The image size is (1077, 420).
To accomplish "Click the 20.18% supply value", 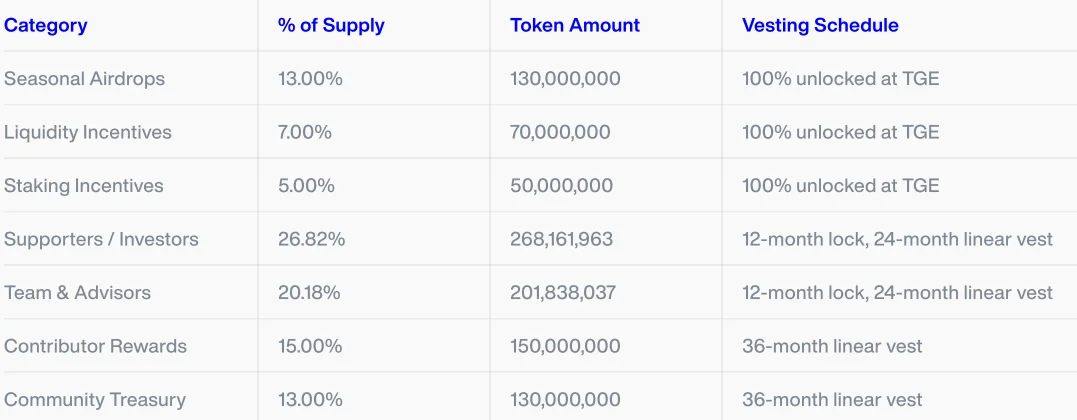I will (x=309, y=293).
